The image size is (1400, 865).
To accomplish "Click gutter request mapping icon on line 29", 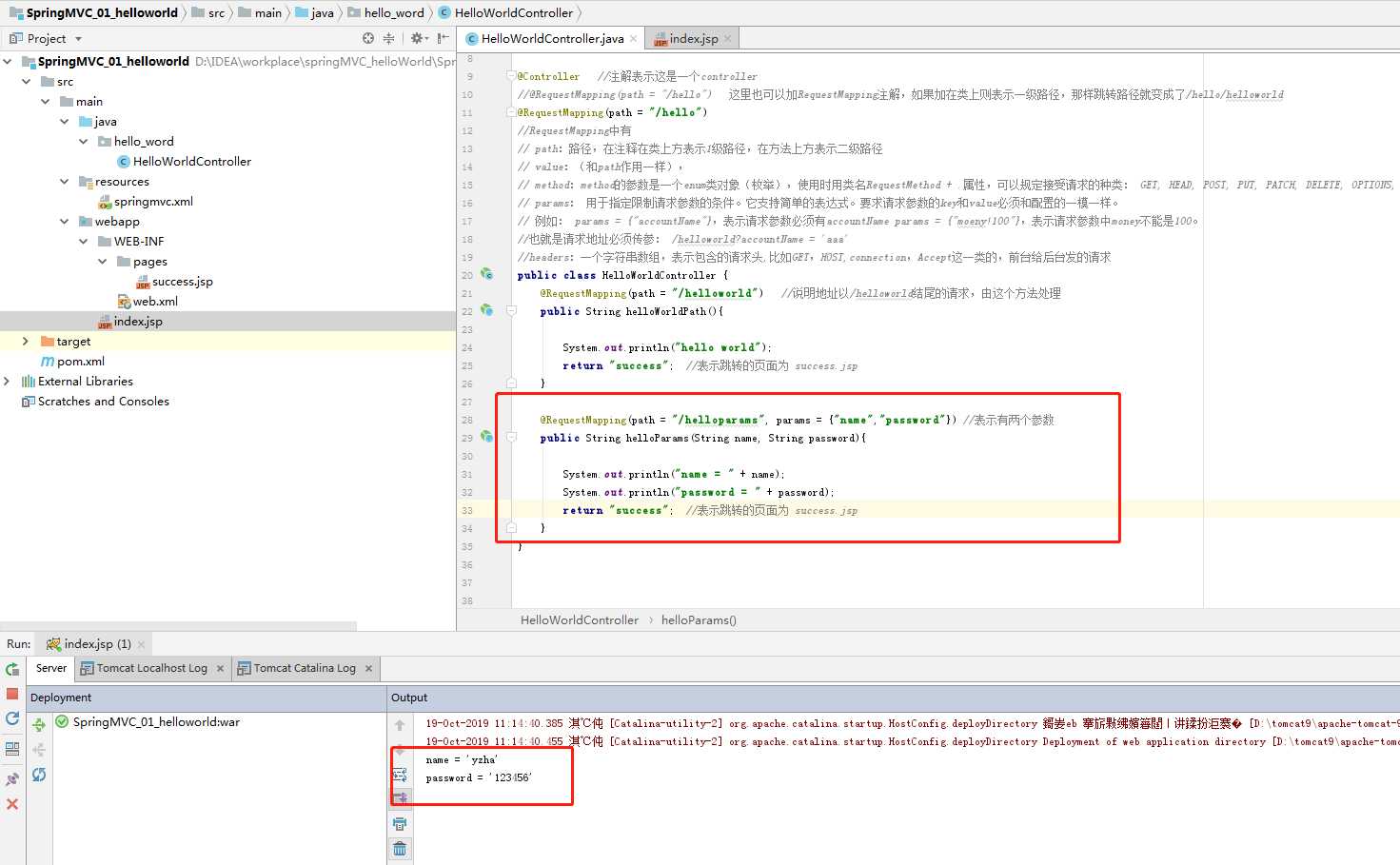I will (x=486, y=437).
